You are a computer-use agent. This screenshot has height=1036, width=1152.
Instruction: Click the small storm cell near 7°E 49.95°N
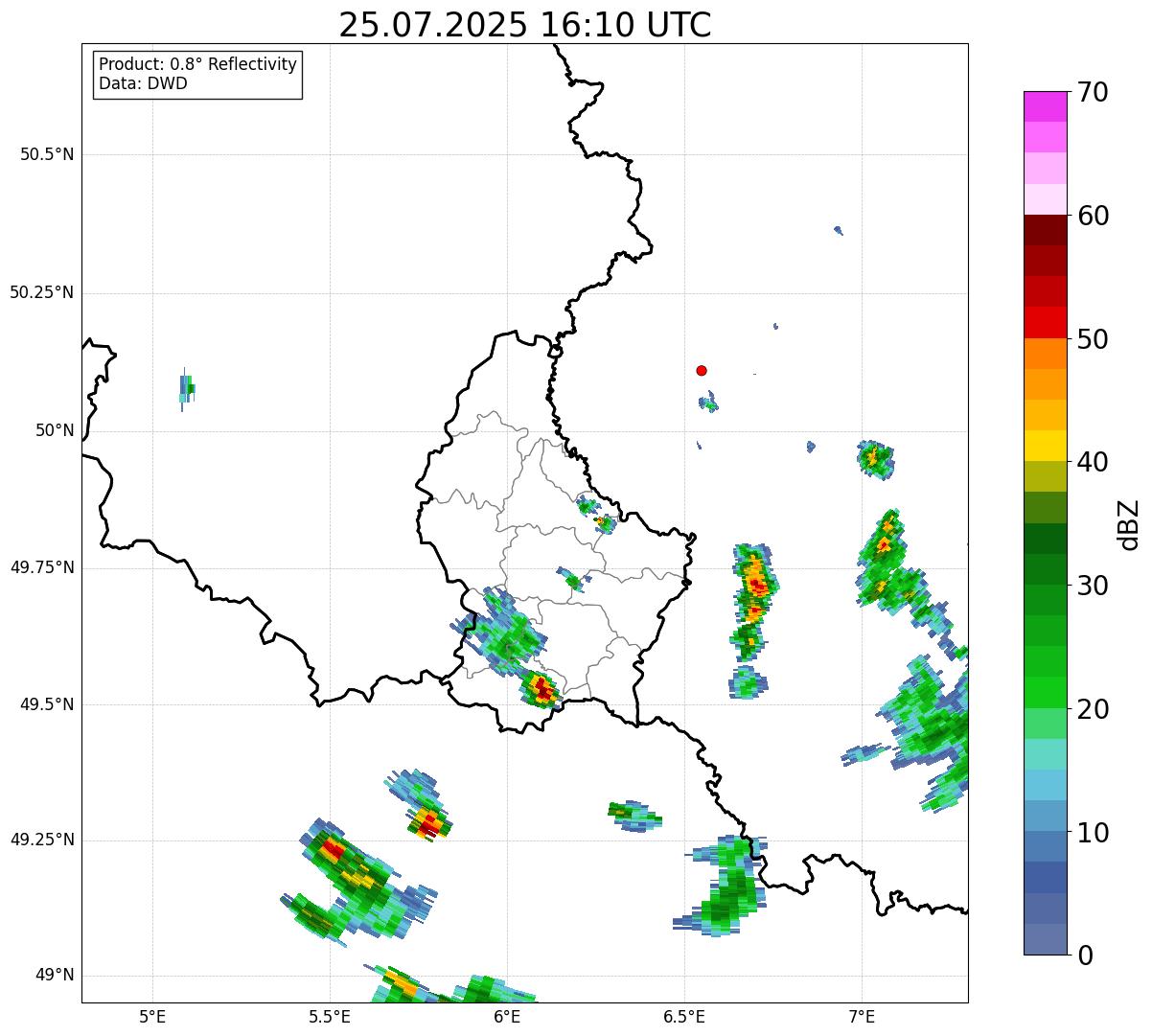point(874,458)
